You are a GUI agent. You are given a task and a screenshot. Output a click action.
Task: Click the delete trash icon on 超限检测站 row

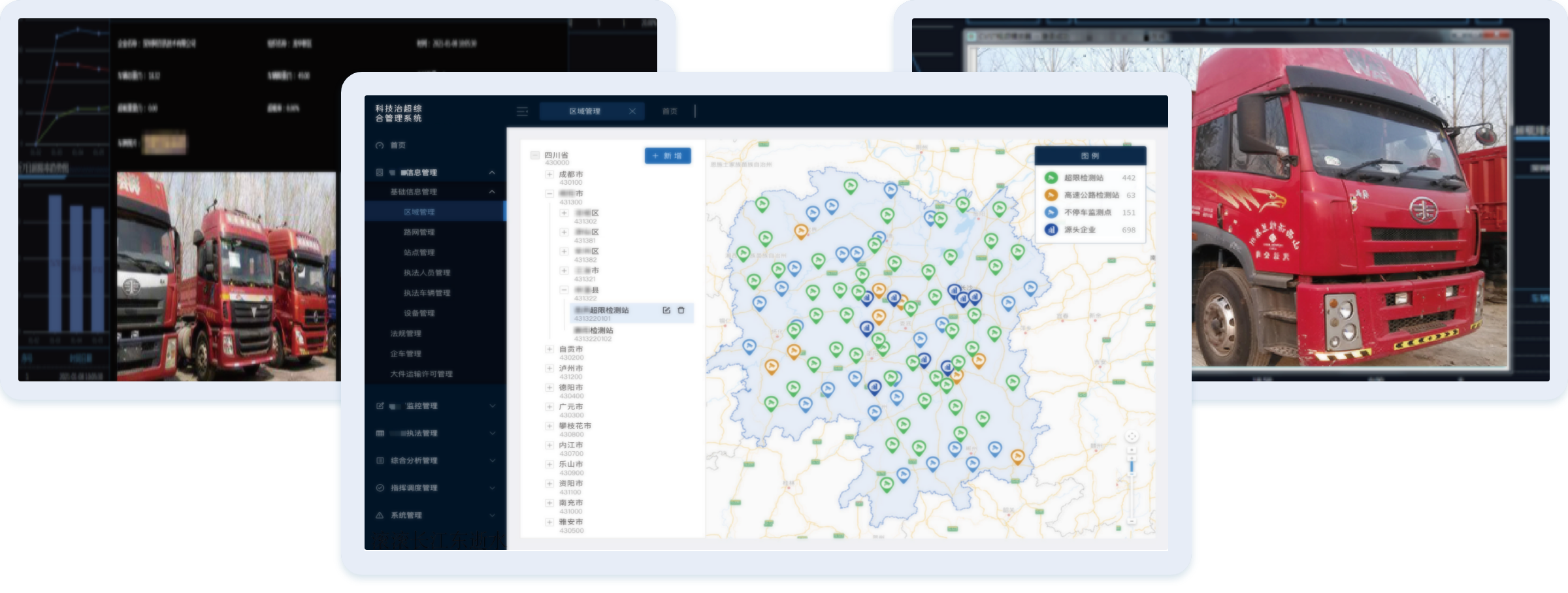click(681, 310)
